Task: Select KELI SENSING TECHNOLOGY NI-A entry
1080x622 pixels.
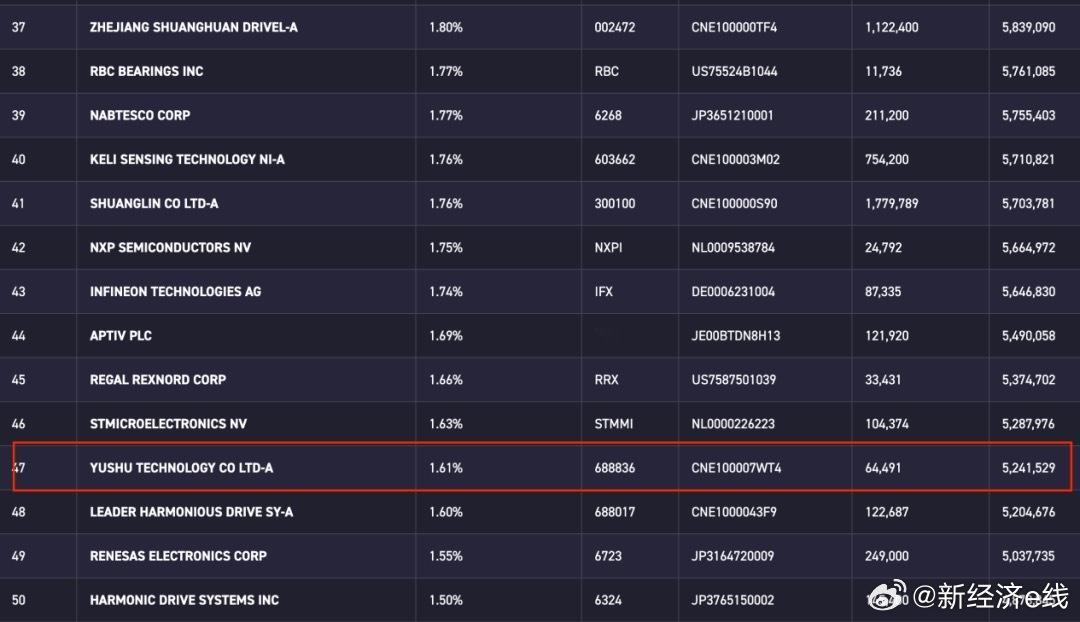Action: pyautogui.click(x=187, y=159)
